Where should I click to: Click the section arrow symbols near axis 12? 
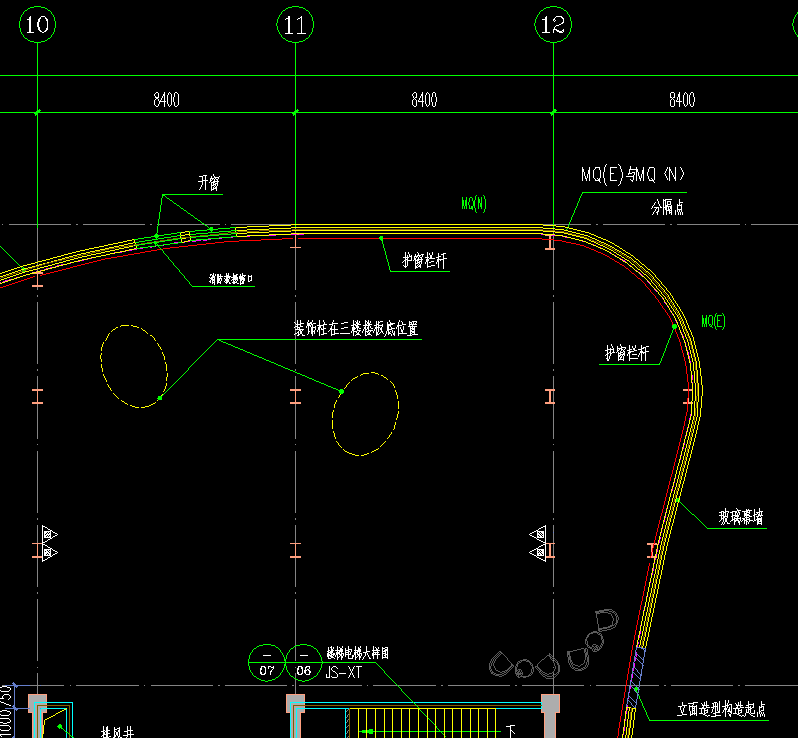[538, 544]
